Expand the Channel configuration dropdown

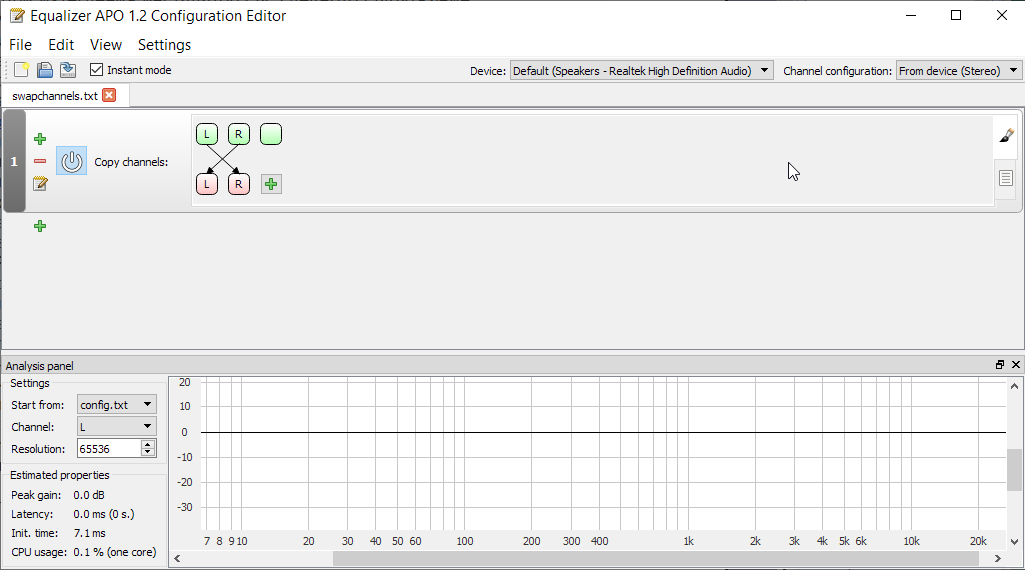(958, 71)
